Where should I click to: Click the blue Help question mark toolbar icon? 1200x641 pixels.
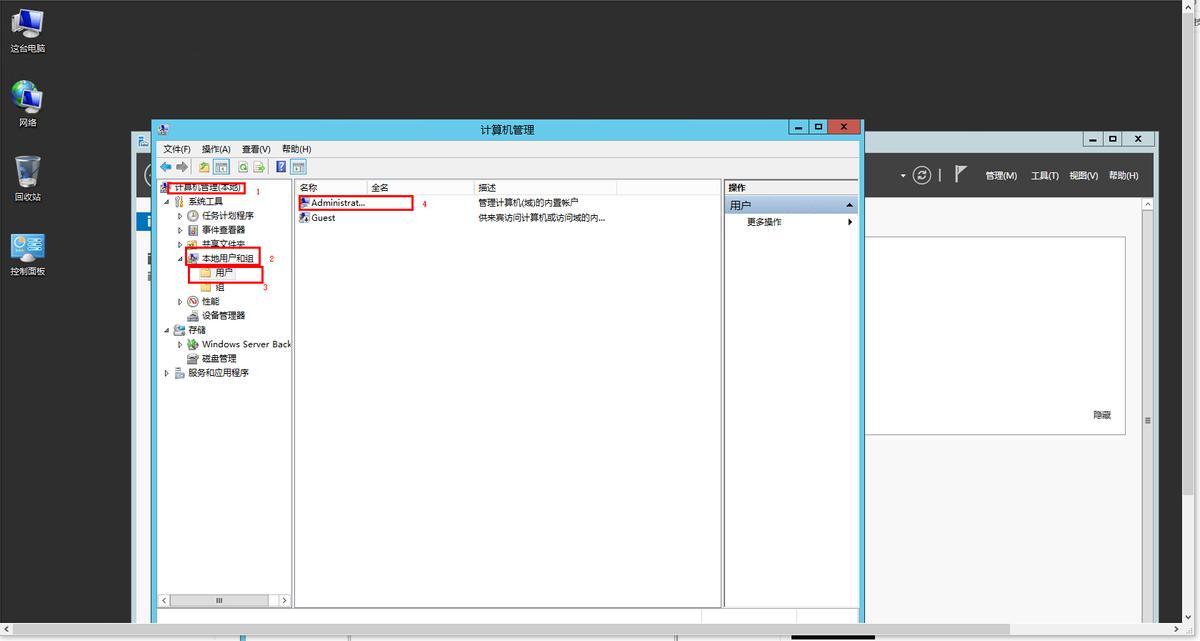(281, 167)
